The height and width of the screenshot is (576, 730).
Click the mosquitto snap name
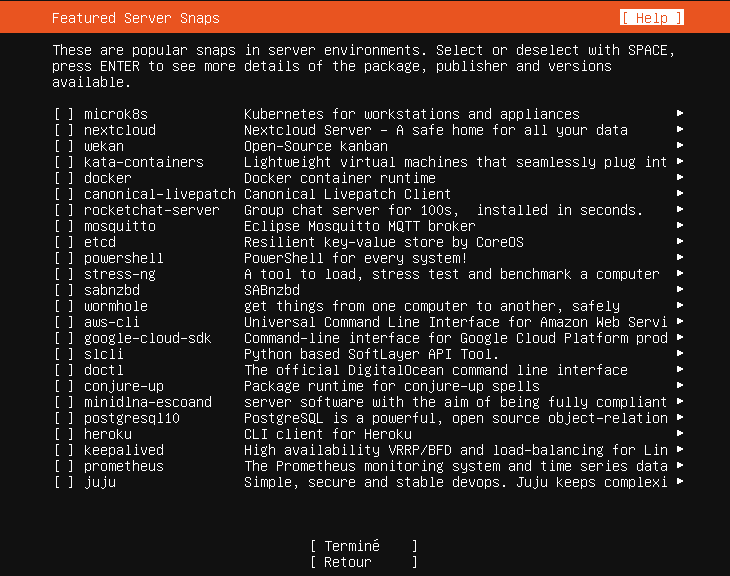pyautogui.click(x=120, y=226)
